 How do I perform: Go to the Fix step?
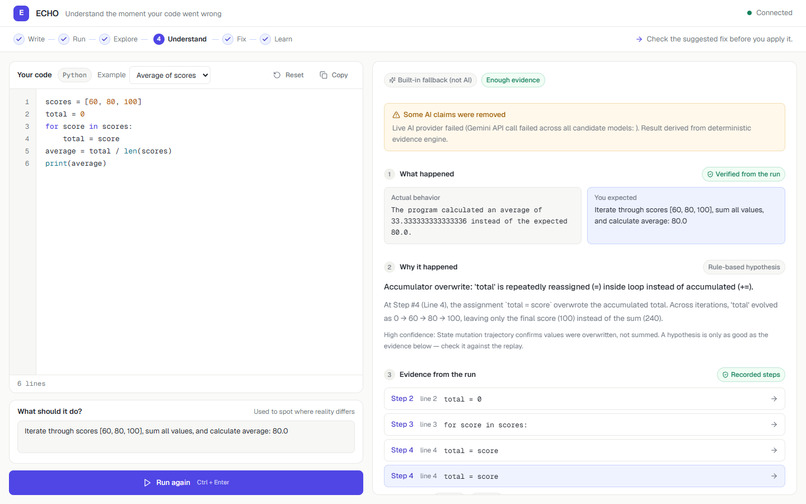[x=234, y=39]
